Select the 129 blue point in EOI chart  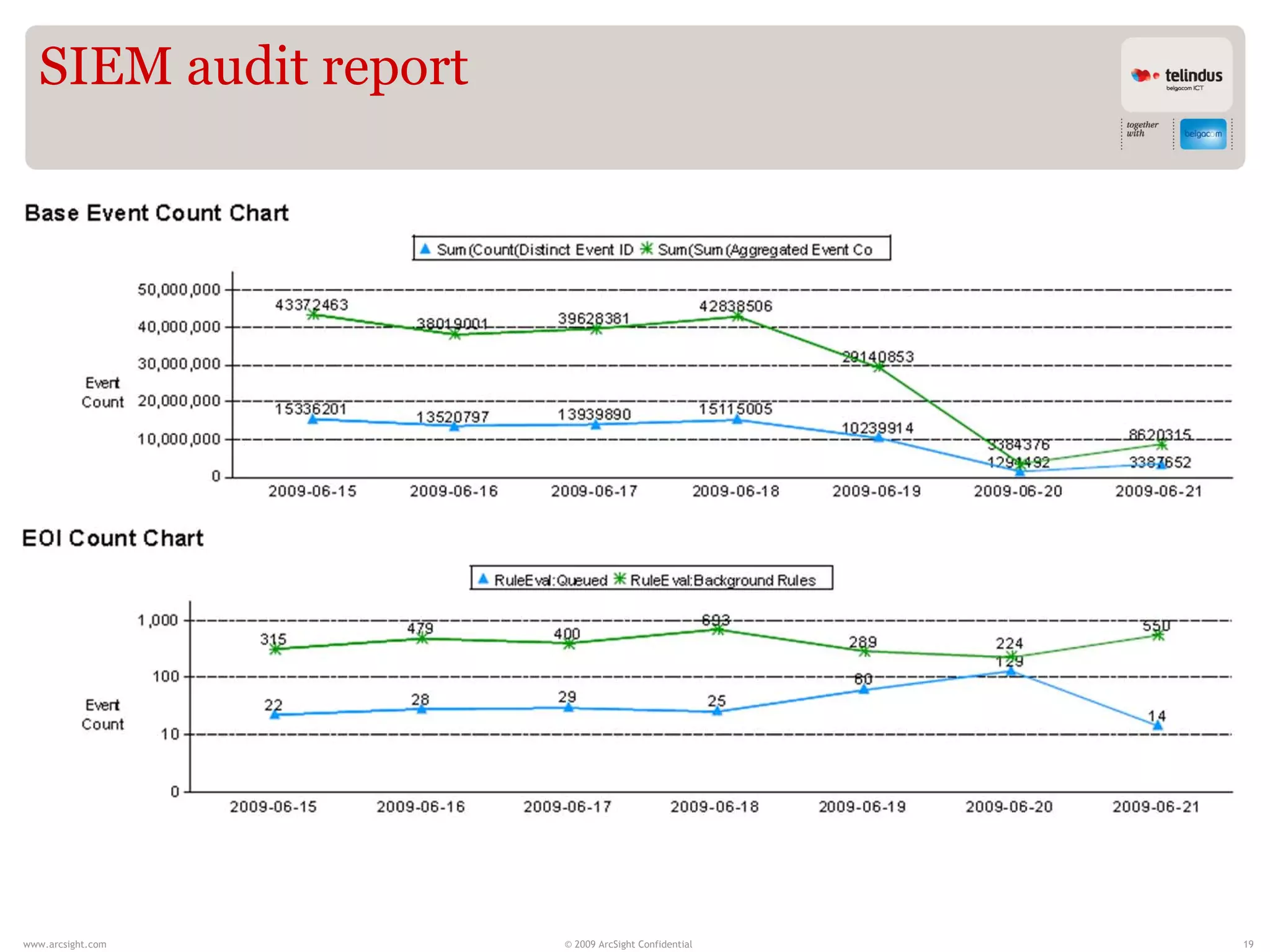click(1011, 671)
